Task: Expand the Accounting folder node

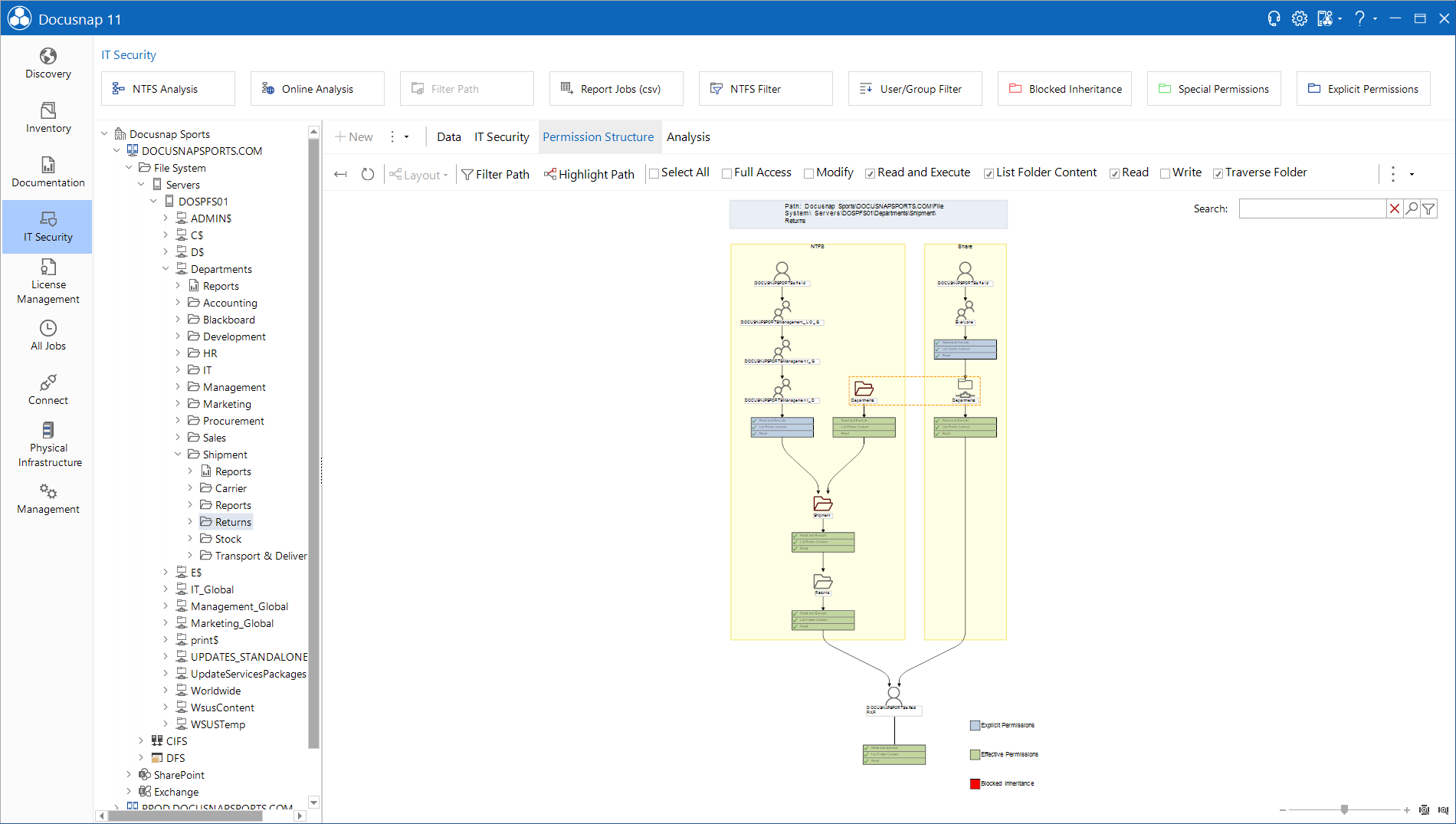Action: click(x=178, y=303)
